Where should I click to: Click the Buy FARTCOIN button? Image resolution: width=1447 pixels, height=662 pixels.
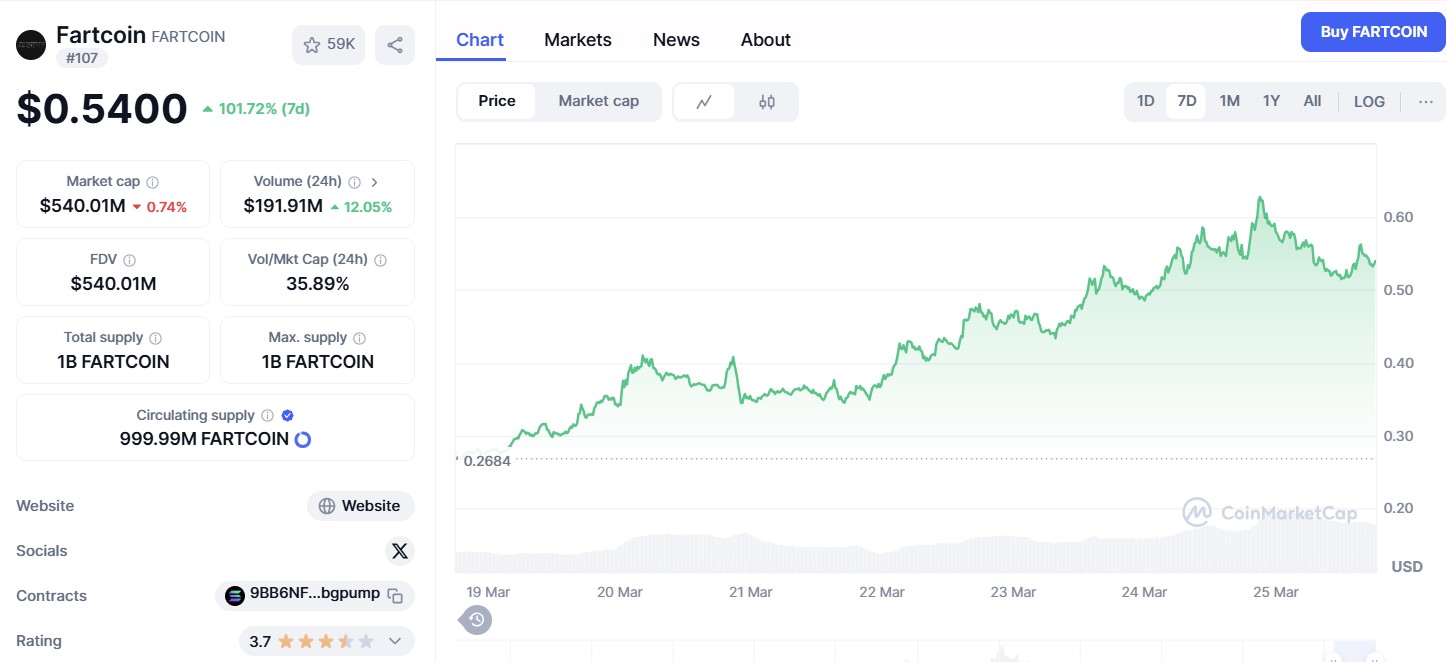(x=1372, y=31)
